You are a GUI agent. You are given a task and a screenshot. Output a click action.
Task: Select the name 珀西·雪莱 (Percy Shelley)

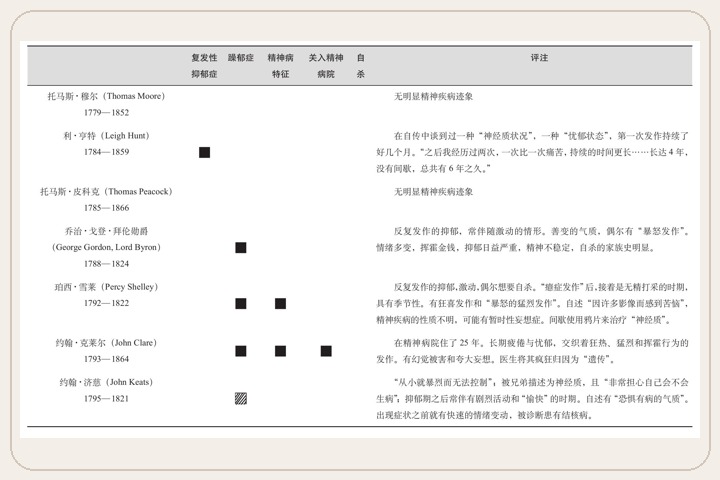106,287
